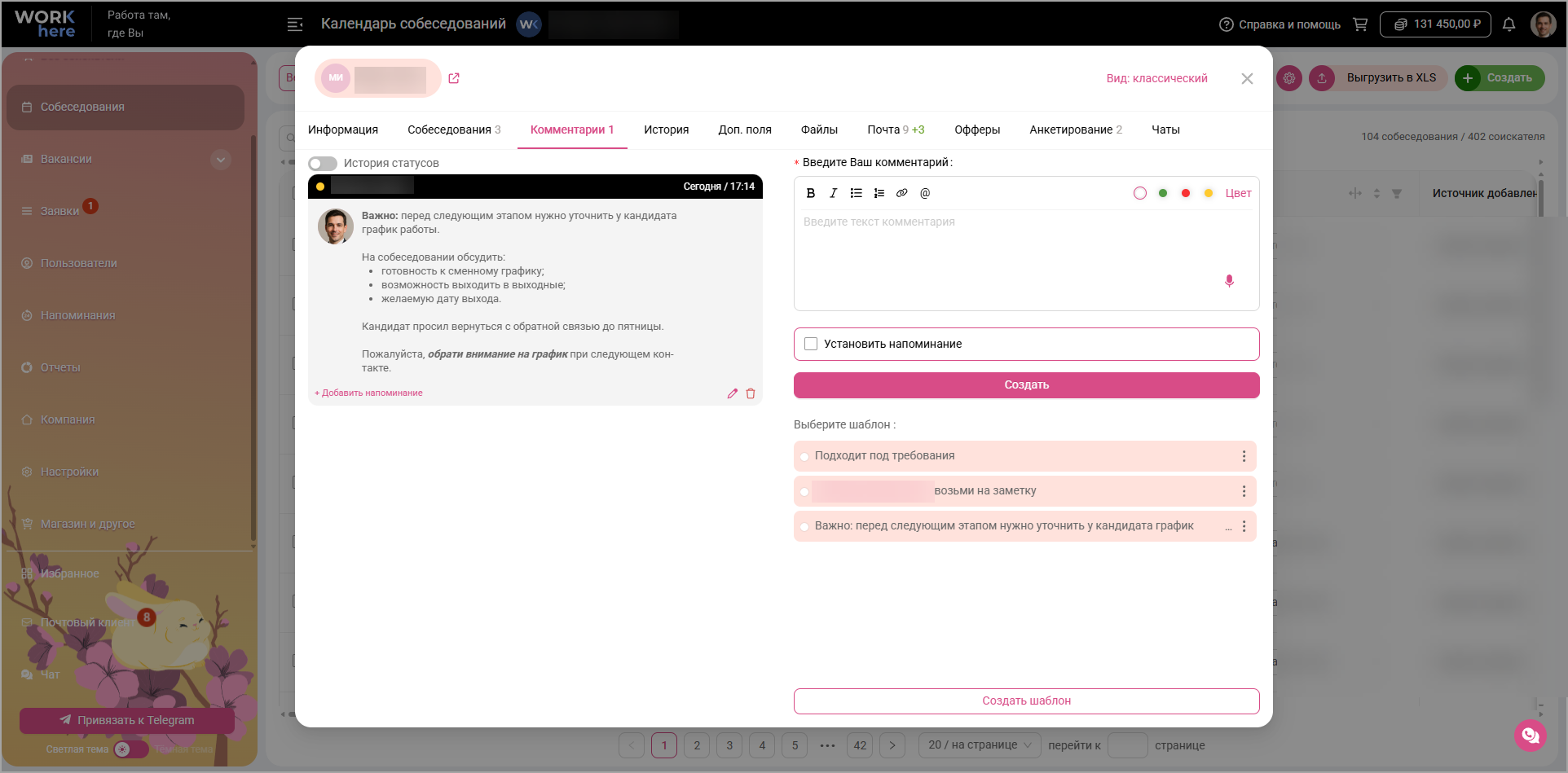Switch the light/dark theme toggle

(130, 749)
